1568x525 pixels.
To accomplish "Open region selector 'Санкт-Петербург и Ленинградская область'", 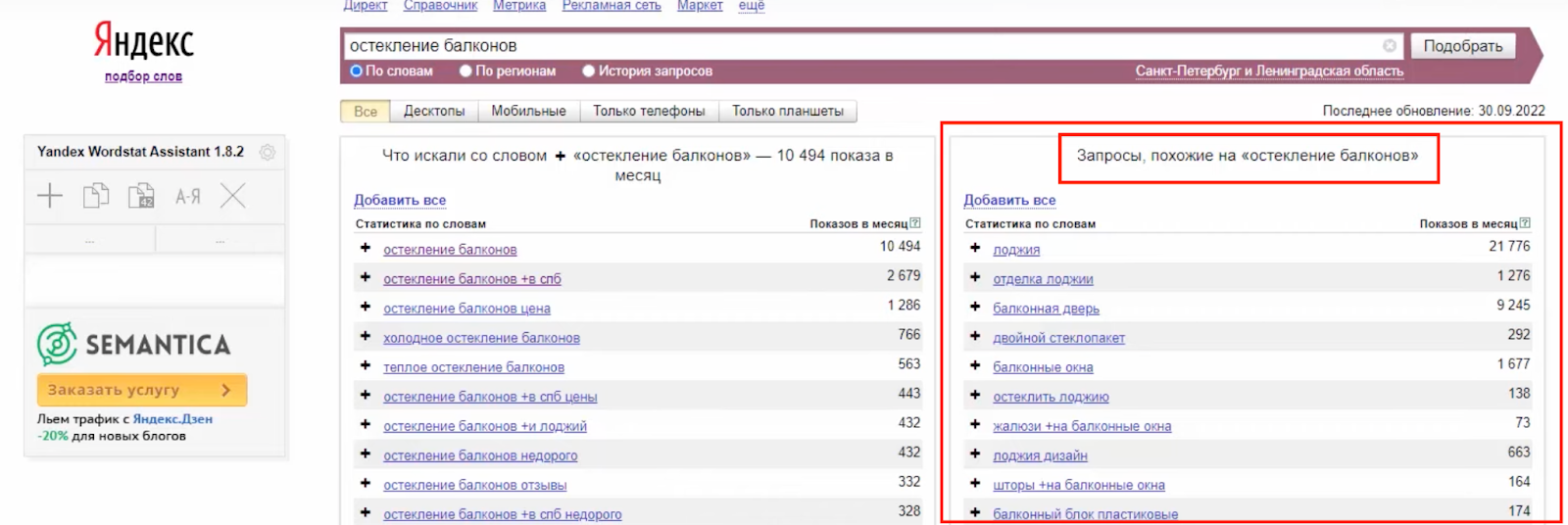I will tap(1268, 71).
